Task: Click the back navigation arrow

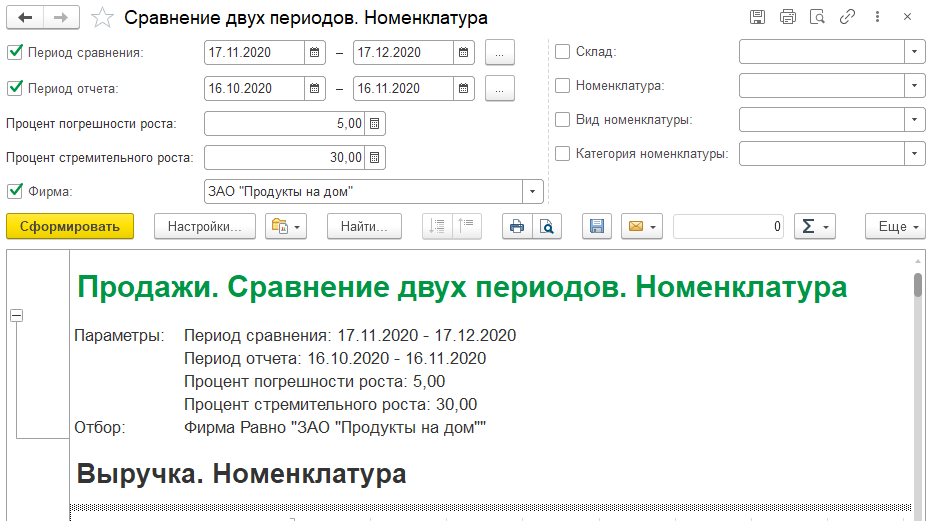Action: [x=25, y=18]
